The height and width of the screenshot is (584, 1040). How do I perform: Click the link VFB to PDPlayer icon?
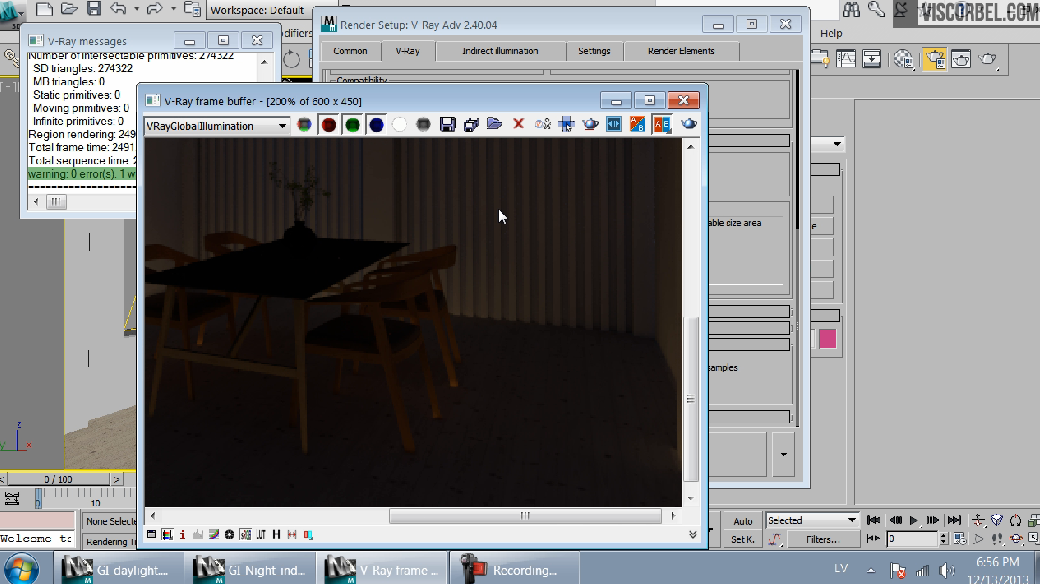614,124
